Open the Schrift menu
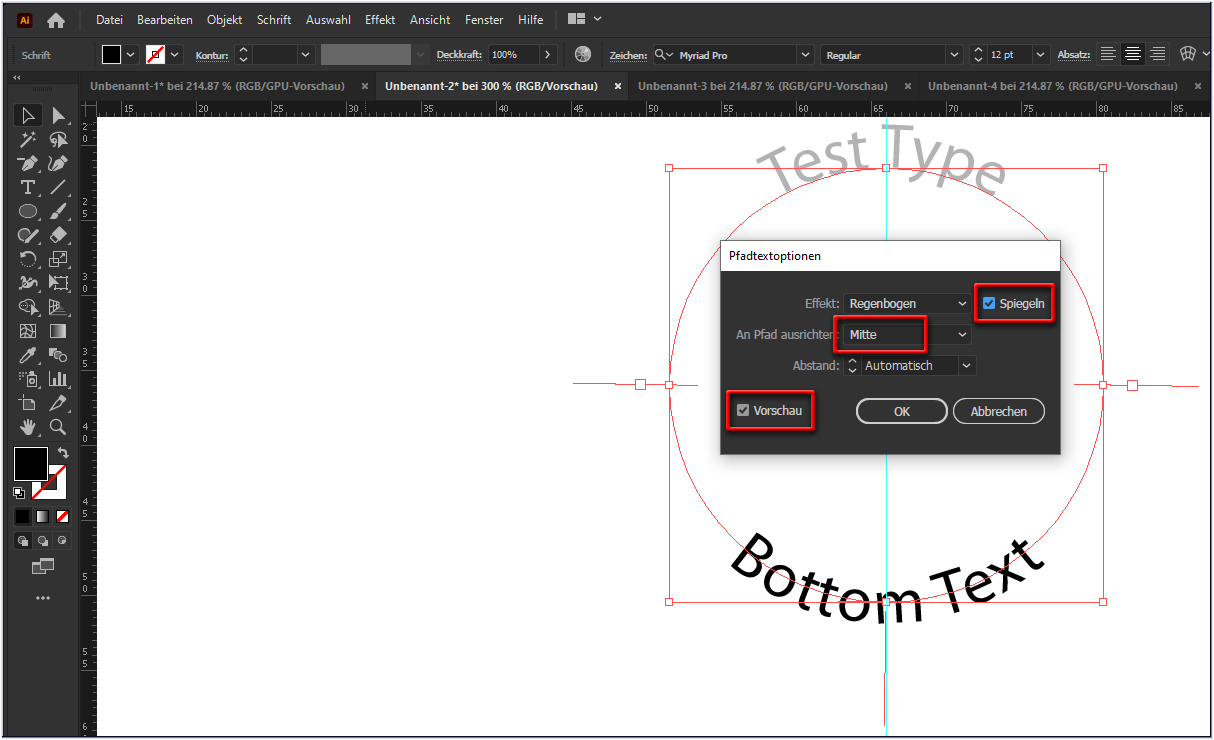 (273, 19)
